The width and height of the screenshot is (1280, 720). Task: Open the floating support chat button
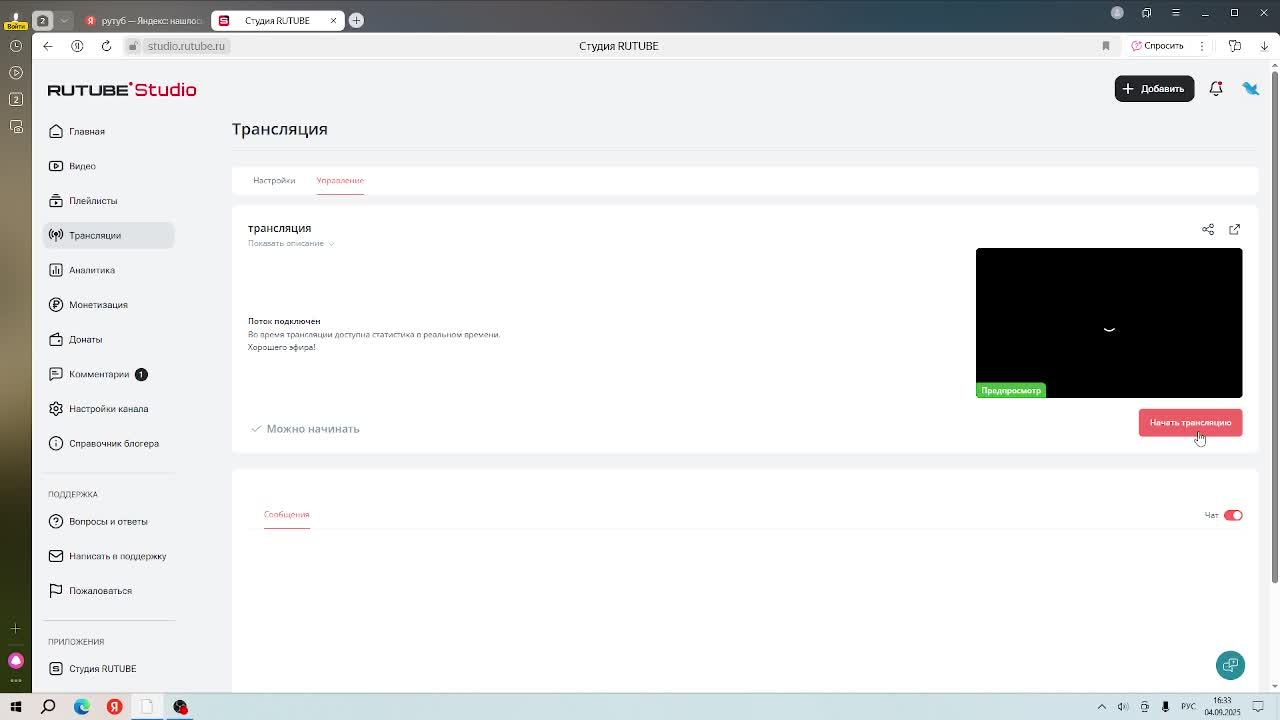[1230, 665]
